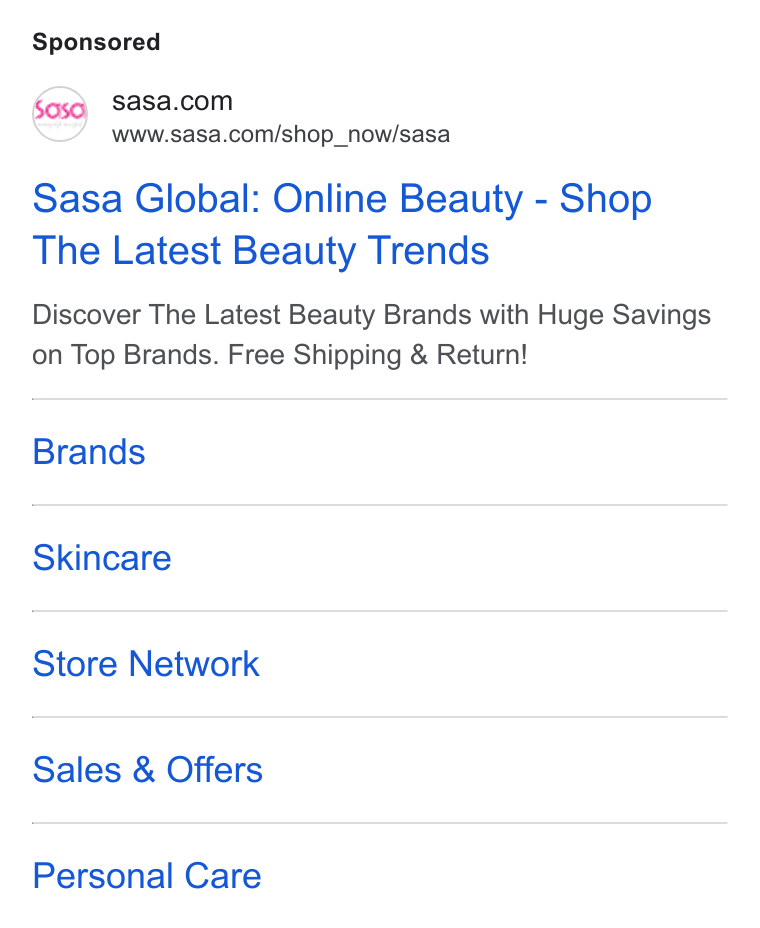The image size is (760, 928).
Task: Click the www.sasa.com/shop_now/sasa URL
Action: coord(281,134)
